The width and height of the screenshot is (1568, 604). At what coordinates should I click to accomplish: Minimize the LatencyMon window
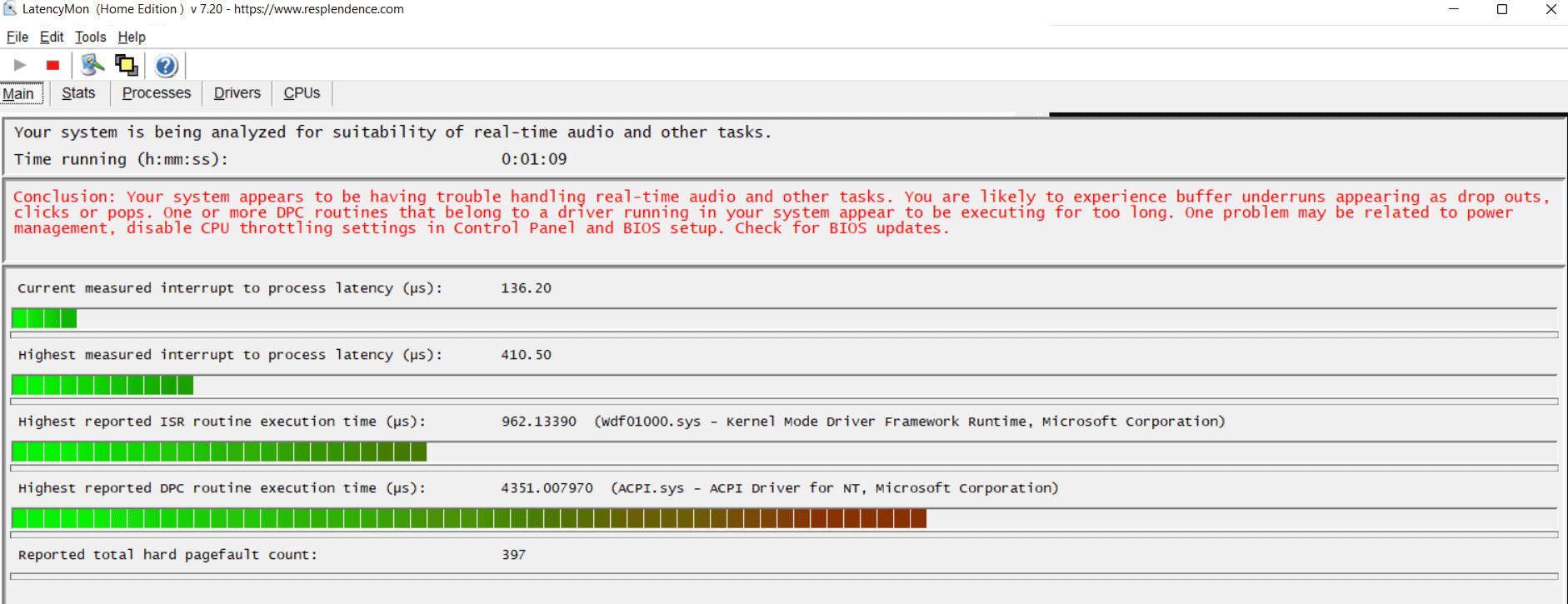(1454, 9)
